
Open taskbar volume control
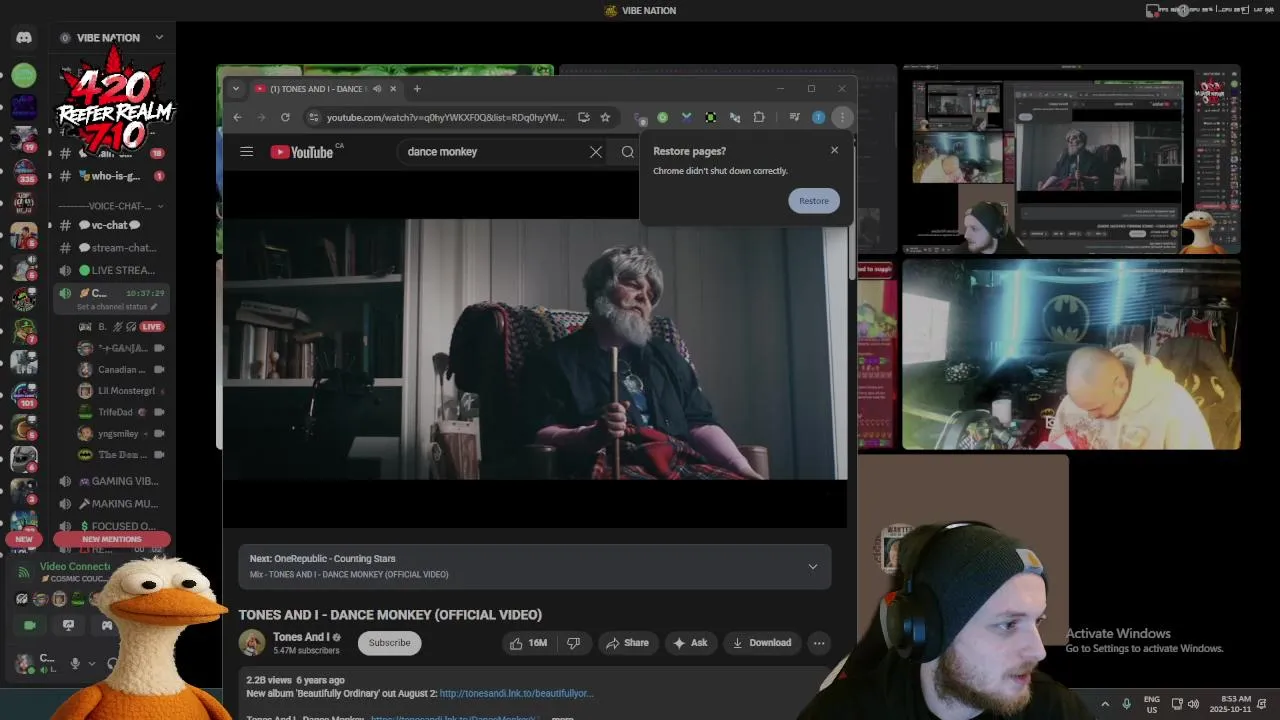(x=1193, y=704)
